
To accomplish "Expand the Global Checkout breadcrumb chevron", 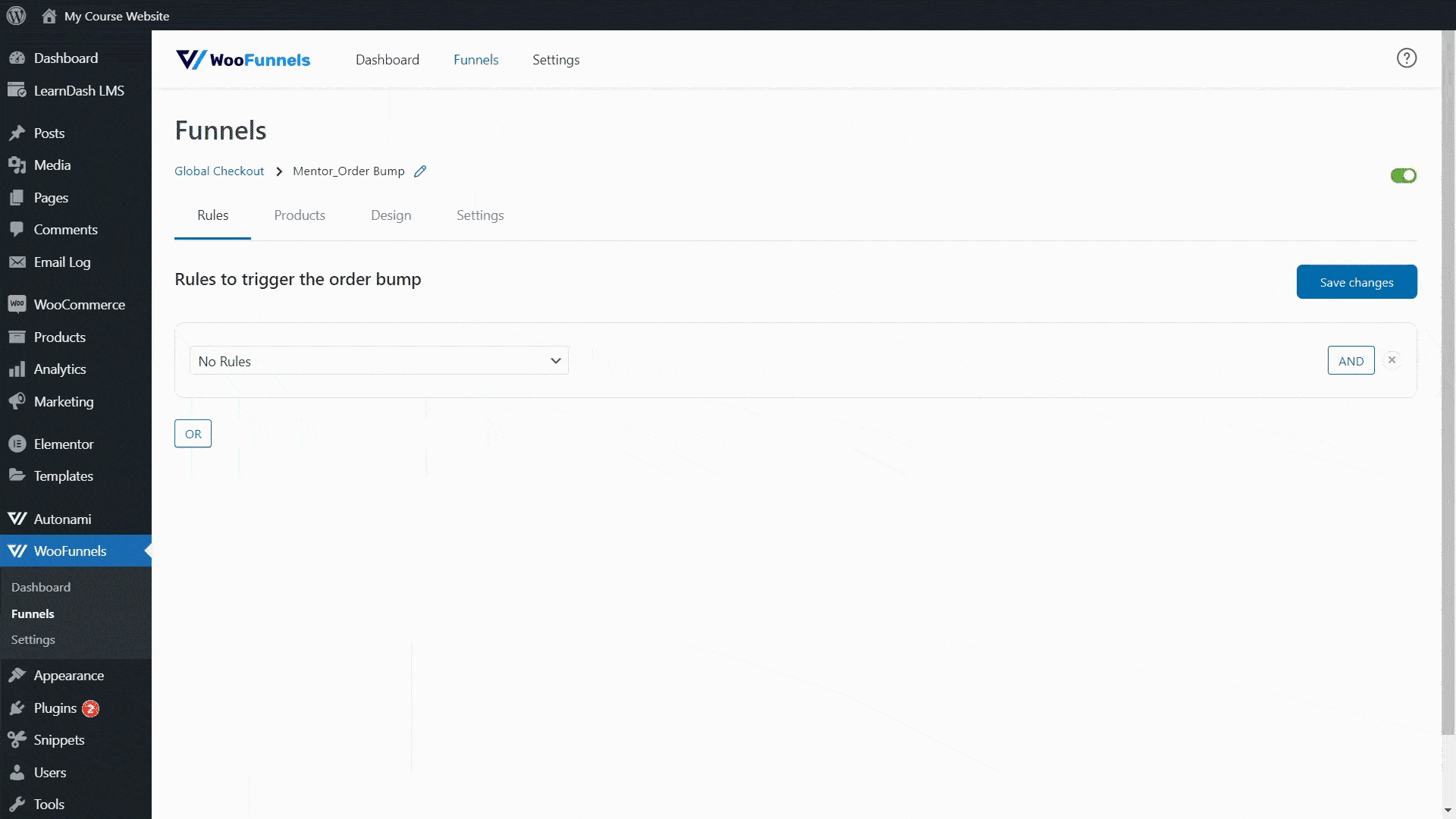I will pyautogui.click(x=279, y=171).
